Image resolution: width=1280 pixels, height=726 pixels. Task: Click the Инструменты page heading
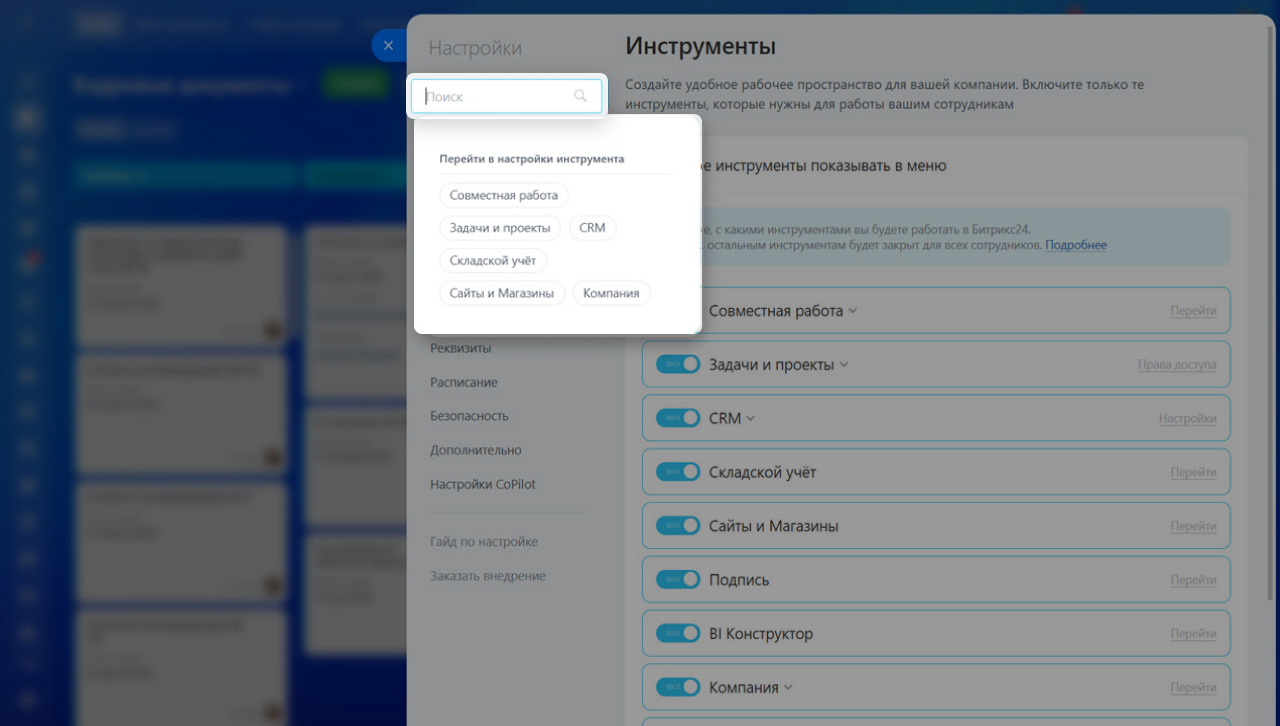(701, 46)
